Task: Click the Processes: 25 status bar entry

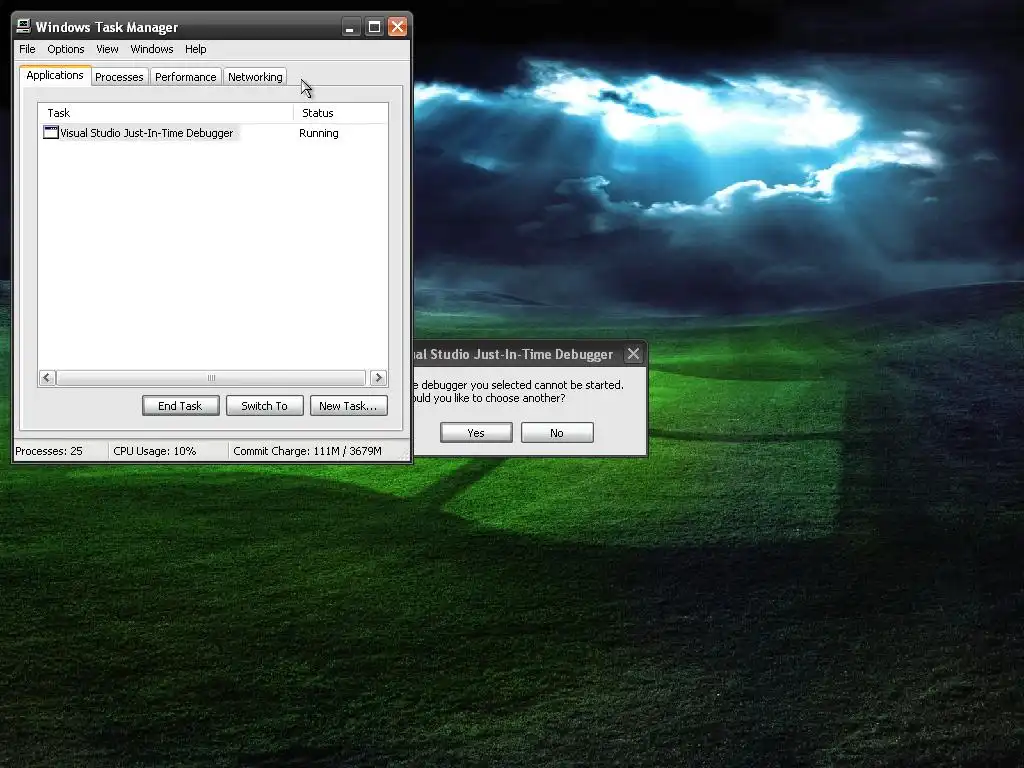Action: [x=61, y=451]
